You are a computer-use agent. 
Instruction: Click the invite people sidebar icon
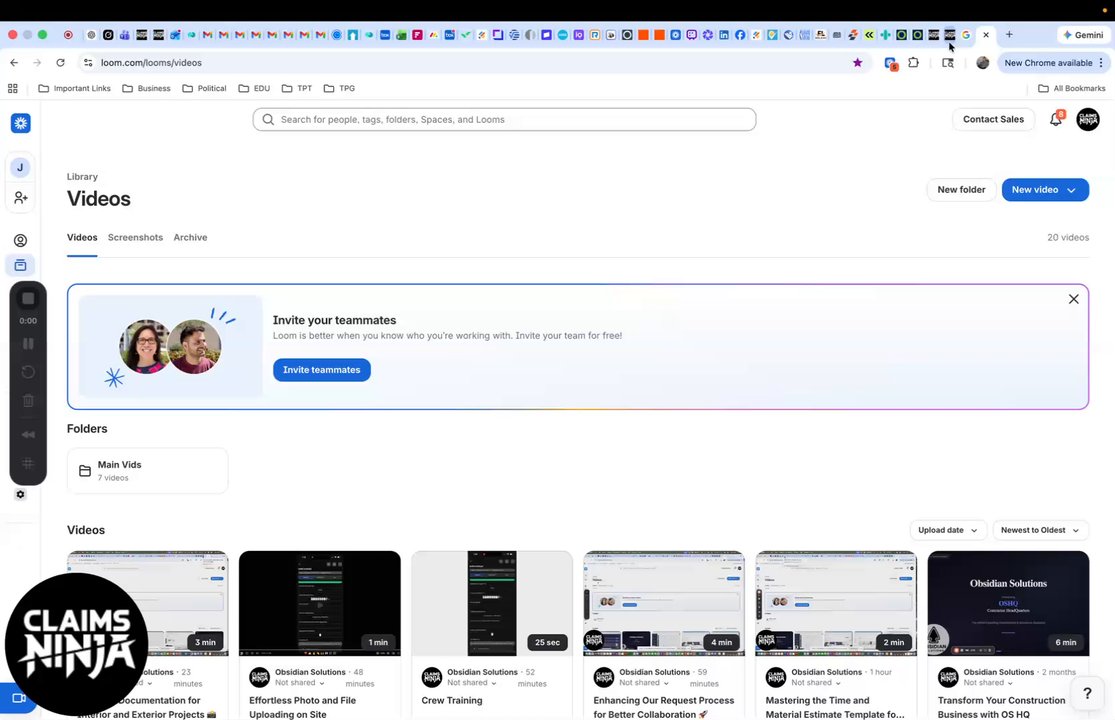pyautogui.click(x=21, y=198)
